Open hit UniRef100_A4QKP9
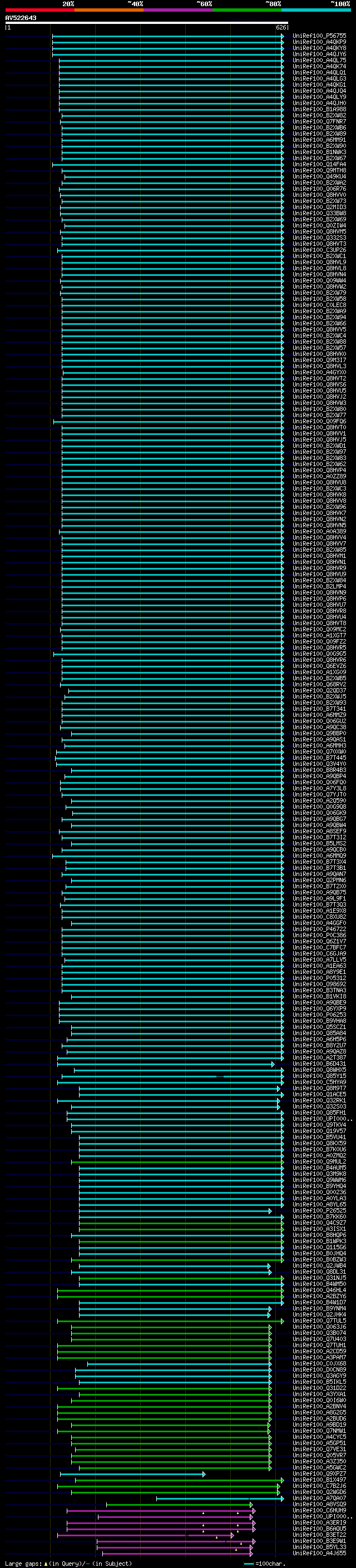 pos(319,42)
